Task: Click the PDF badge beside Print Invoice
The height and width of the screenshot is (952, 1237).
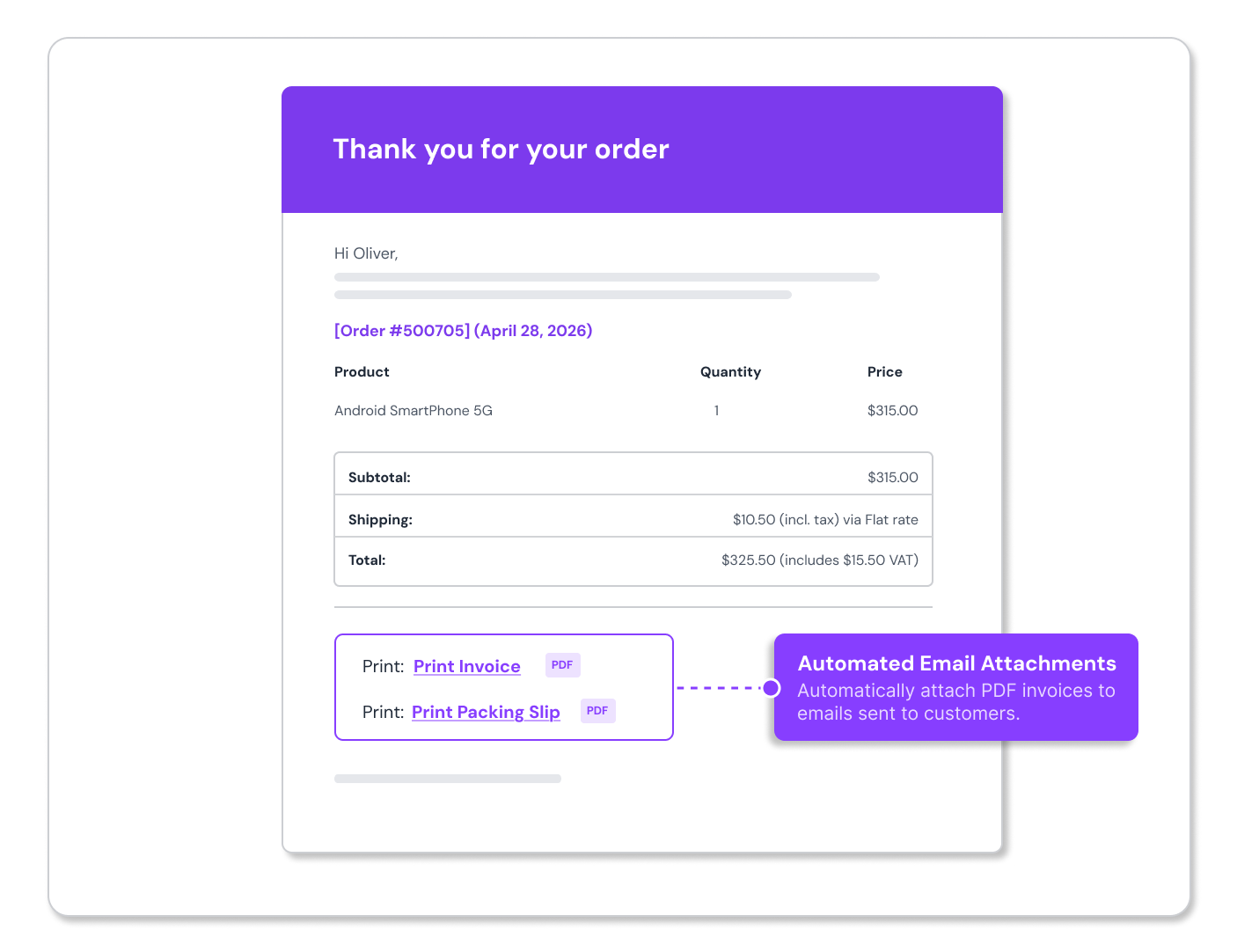Action: point(562,665)
